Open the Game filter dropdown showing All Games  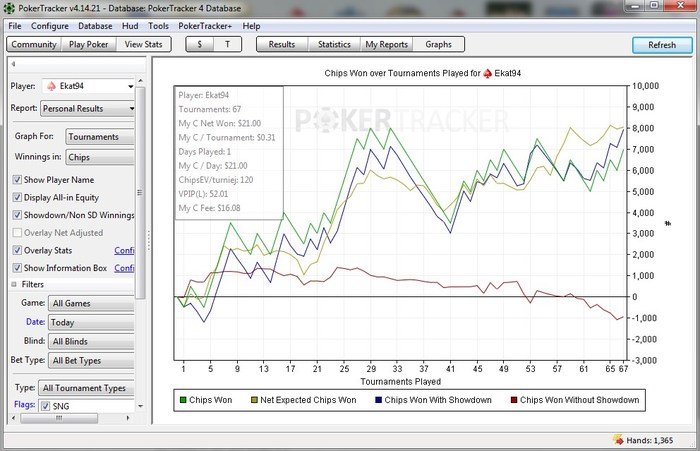click(x=91, y=303)
